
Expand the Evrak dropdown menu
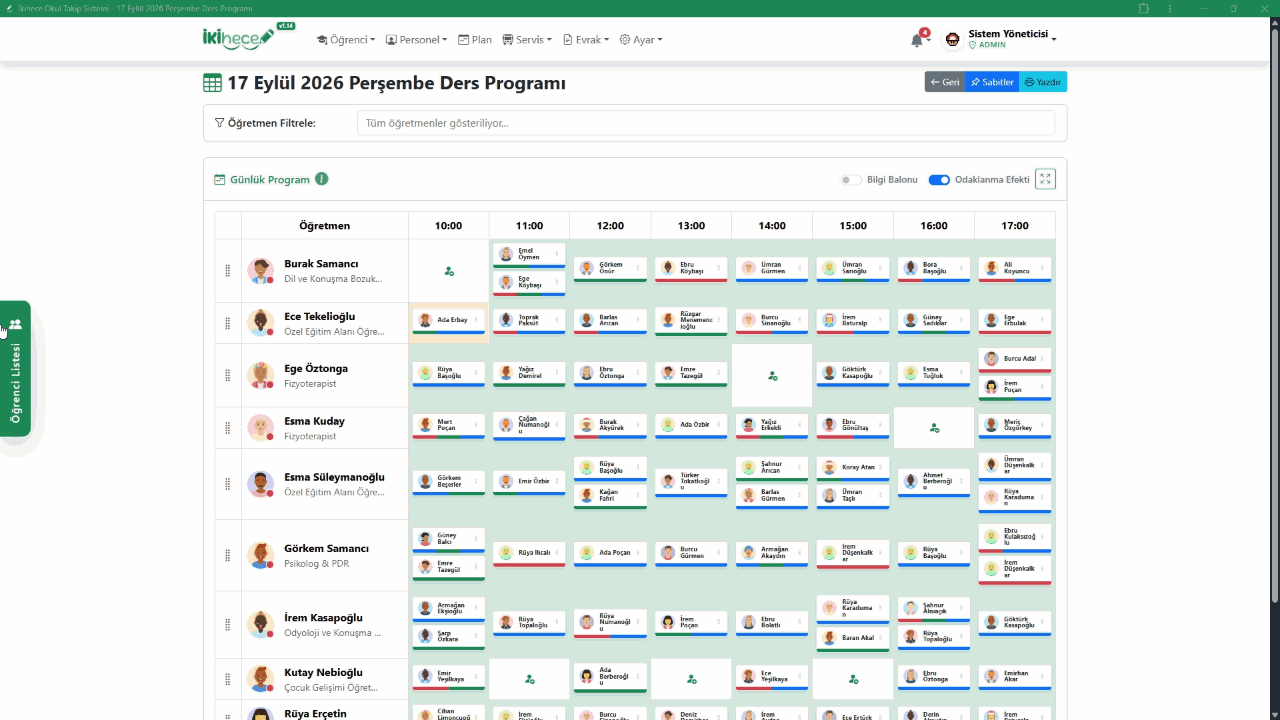coord(586,40)
